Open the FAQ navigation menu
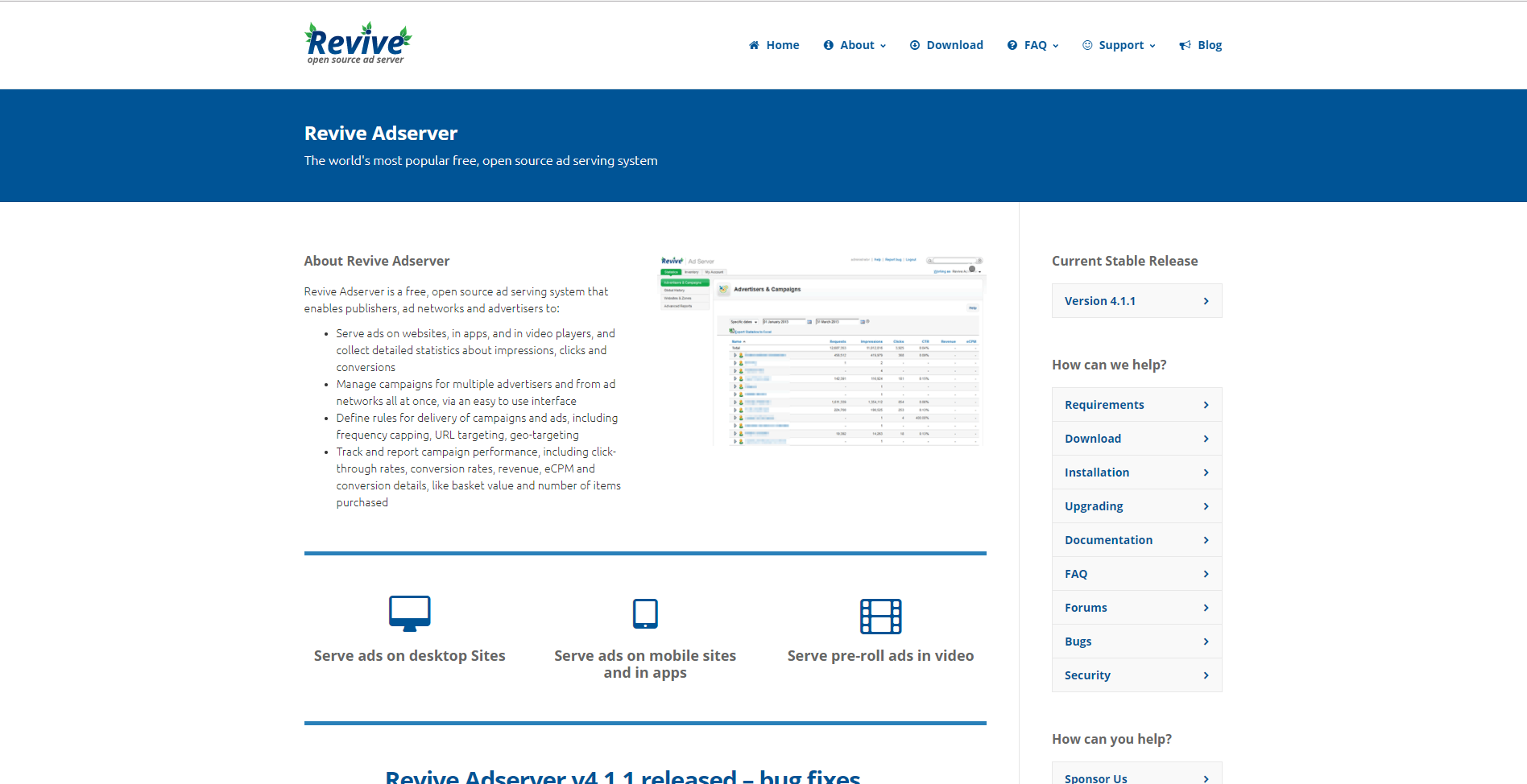1527x784 pixels. coord(1033,45)
